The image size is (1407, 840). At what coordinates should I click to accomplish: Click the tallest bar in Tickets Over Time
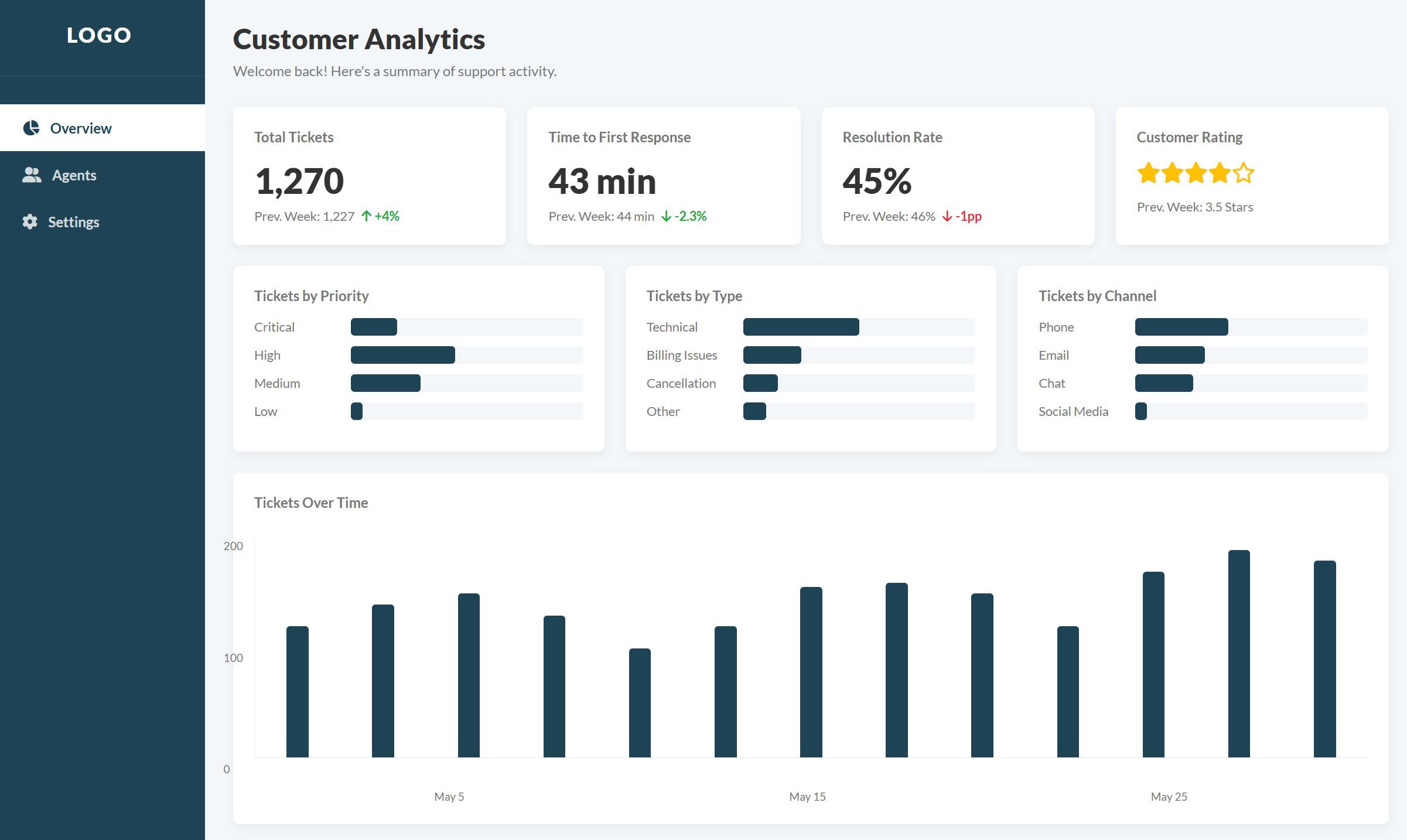pyautogui.click(x=1238, y=653)
